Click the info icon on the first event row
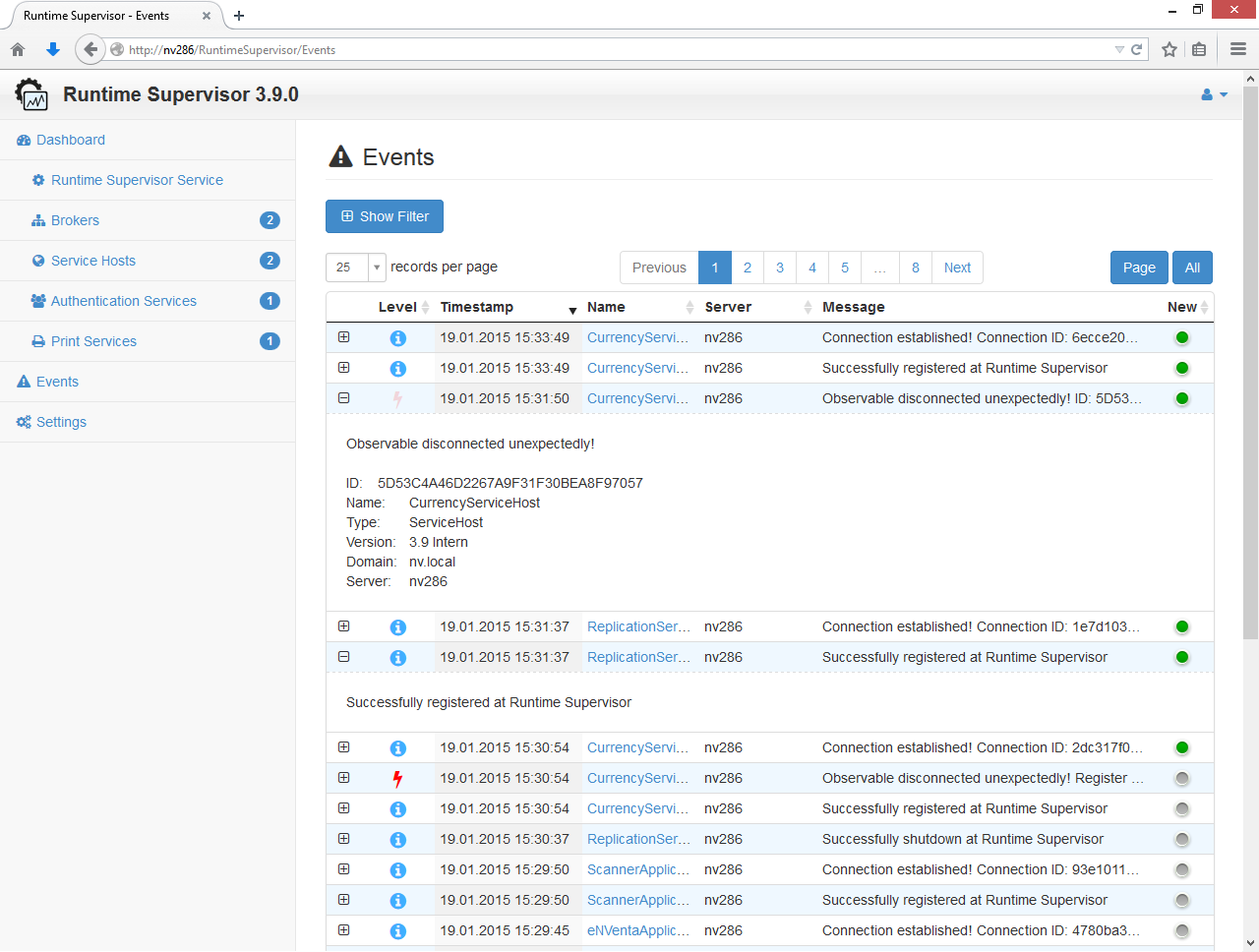The width and height of the screenshot is (1259, 952). pos(398,337)
